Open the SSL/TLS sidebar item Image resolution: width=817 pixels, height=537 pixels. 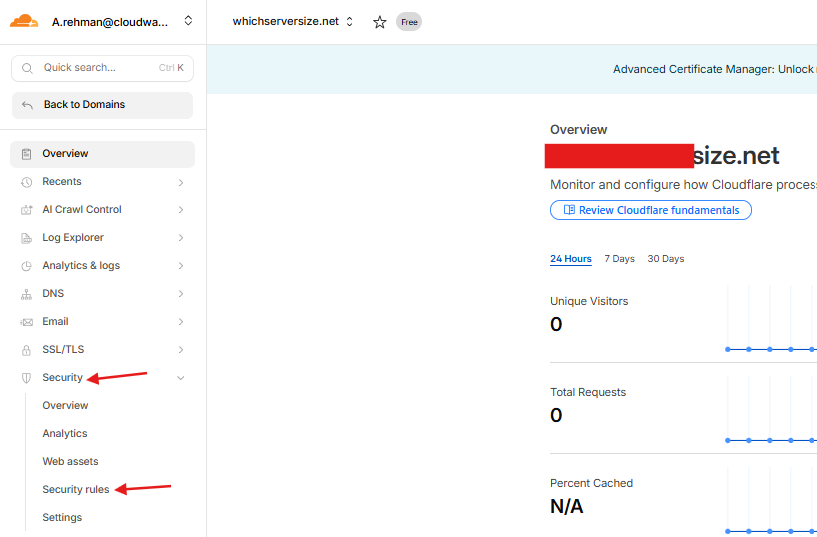click(102, 349)
